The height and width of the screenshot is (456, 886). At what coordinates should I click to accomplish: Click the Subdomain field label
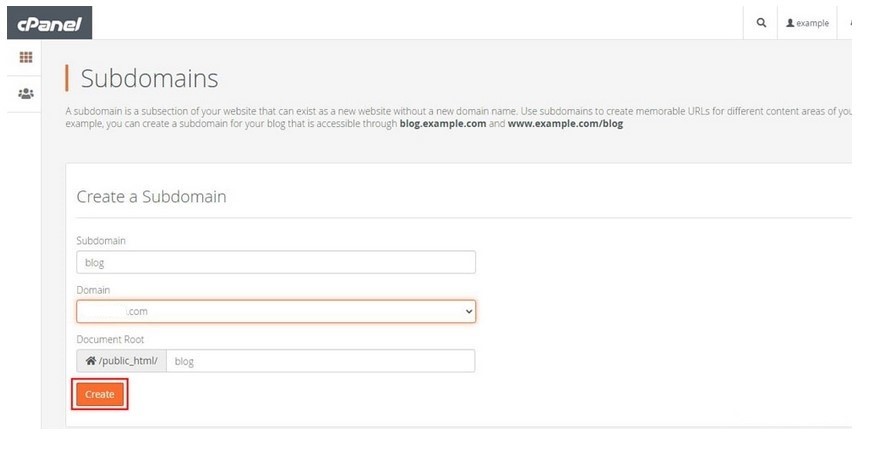[x=101, y=240]
